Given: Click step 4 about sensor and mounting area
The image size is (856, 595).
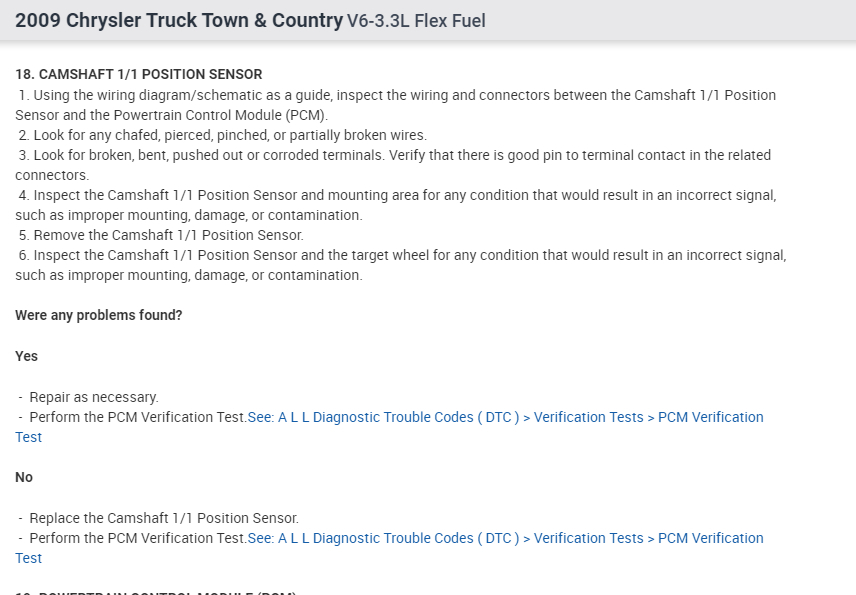Looking at the screenshot, I should (396, 195).
